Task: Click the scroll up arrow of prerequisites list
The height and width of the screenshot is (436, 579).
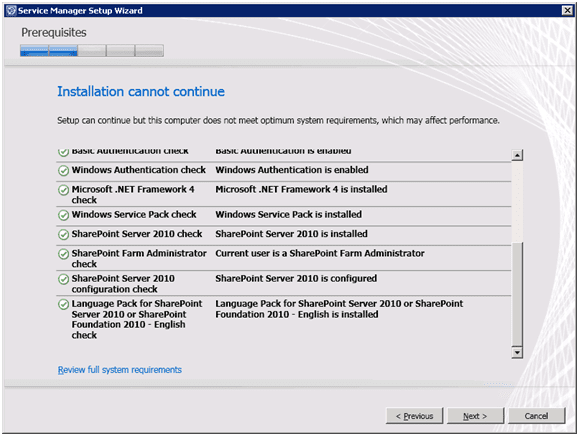Action: click(517, 155)
